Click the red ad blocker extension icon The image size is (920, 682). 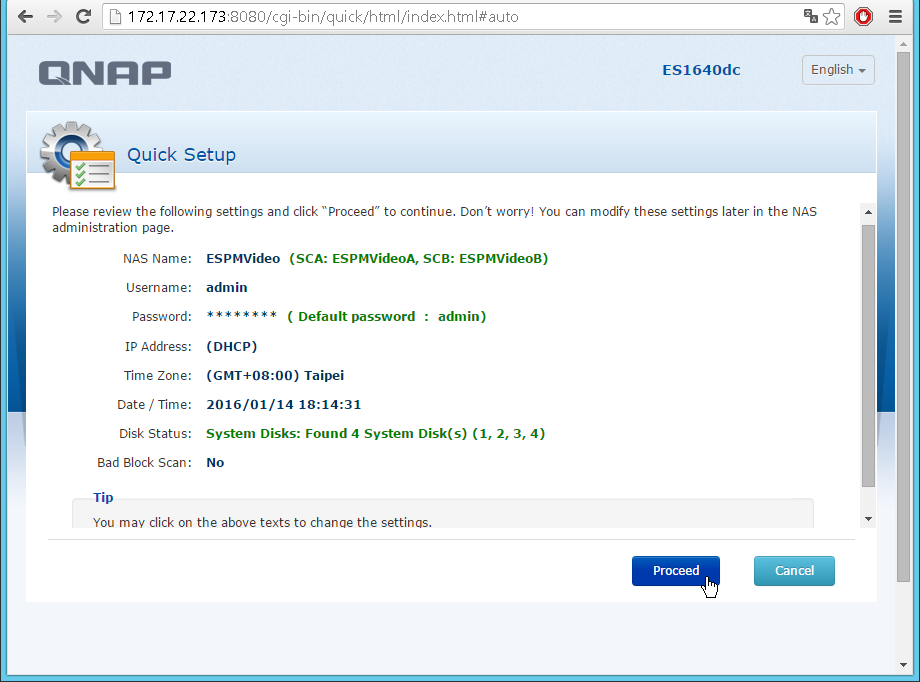coord(863,17)
